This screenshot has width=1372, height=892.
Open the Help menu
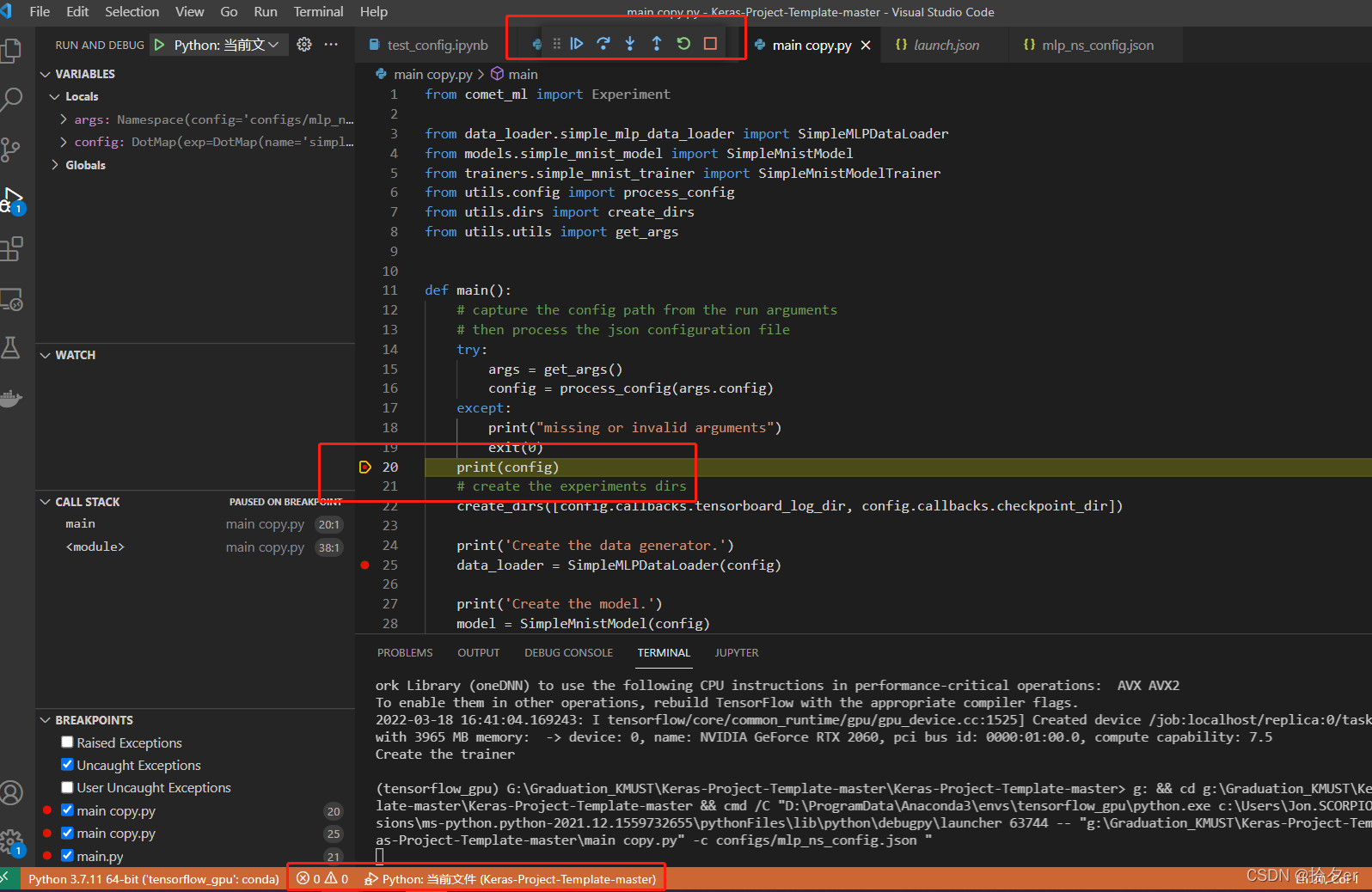(x=374, y=12)
